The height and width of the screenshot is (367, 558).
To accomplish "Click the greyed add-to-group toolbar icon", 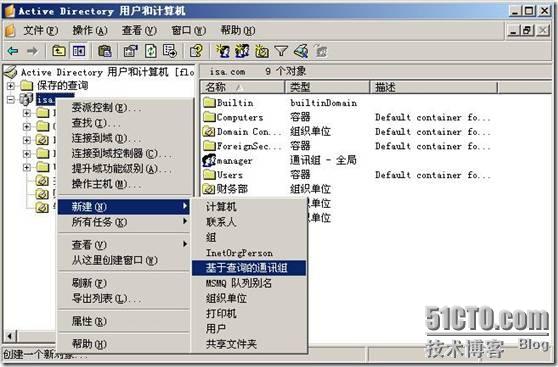I will tap(321, 51).
